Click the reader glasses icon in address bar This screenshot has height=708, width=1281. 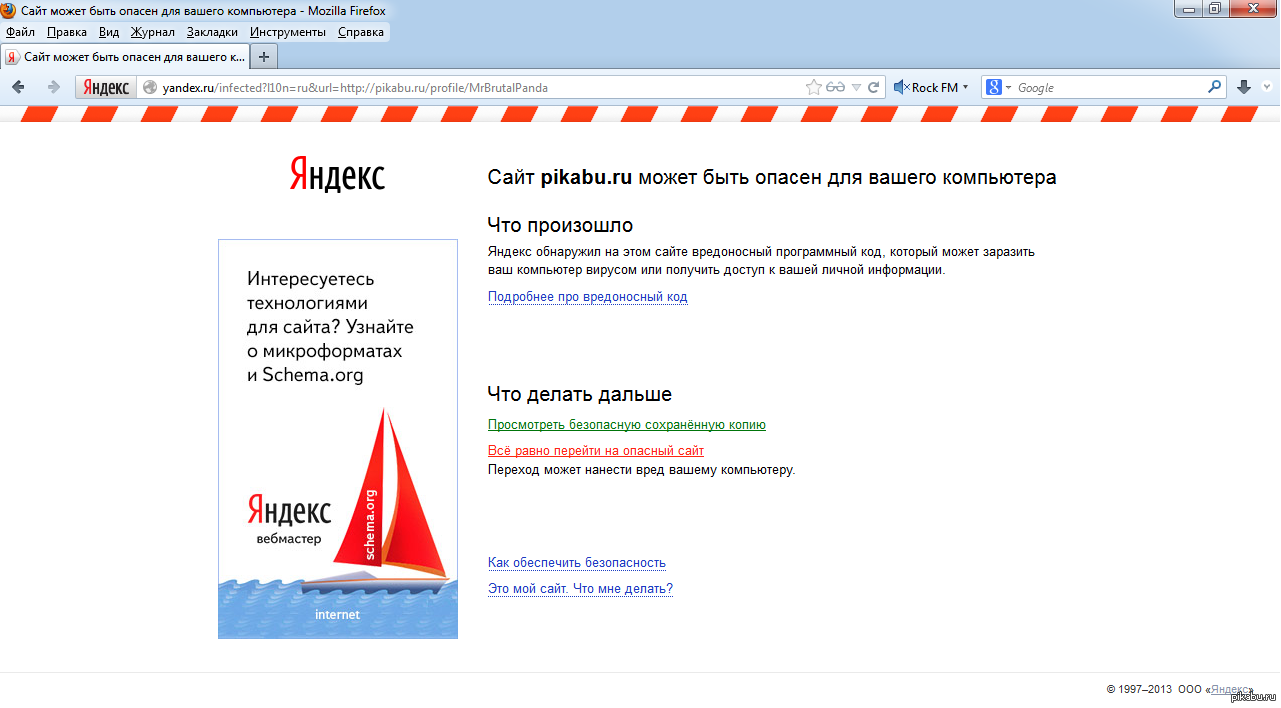tap(836, 87)
